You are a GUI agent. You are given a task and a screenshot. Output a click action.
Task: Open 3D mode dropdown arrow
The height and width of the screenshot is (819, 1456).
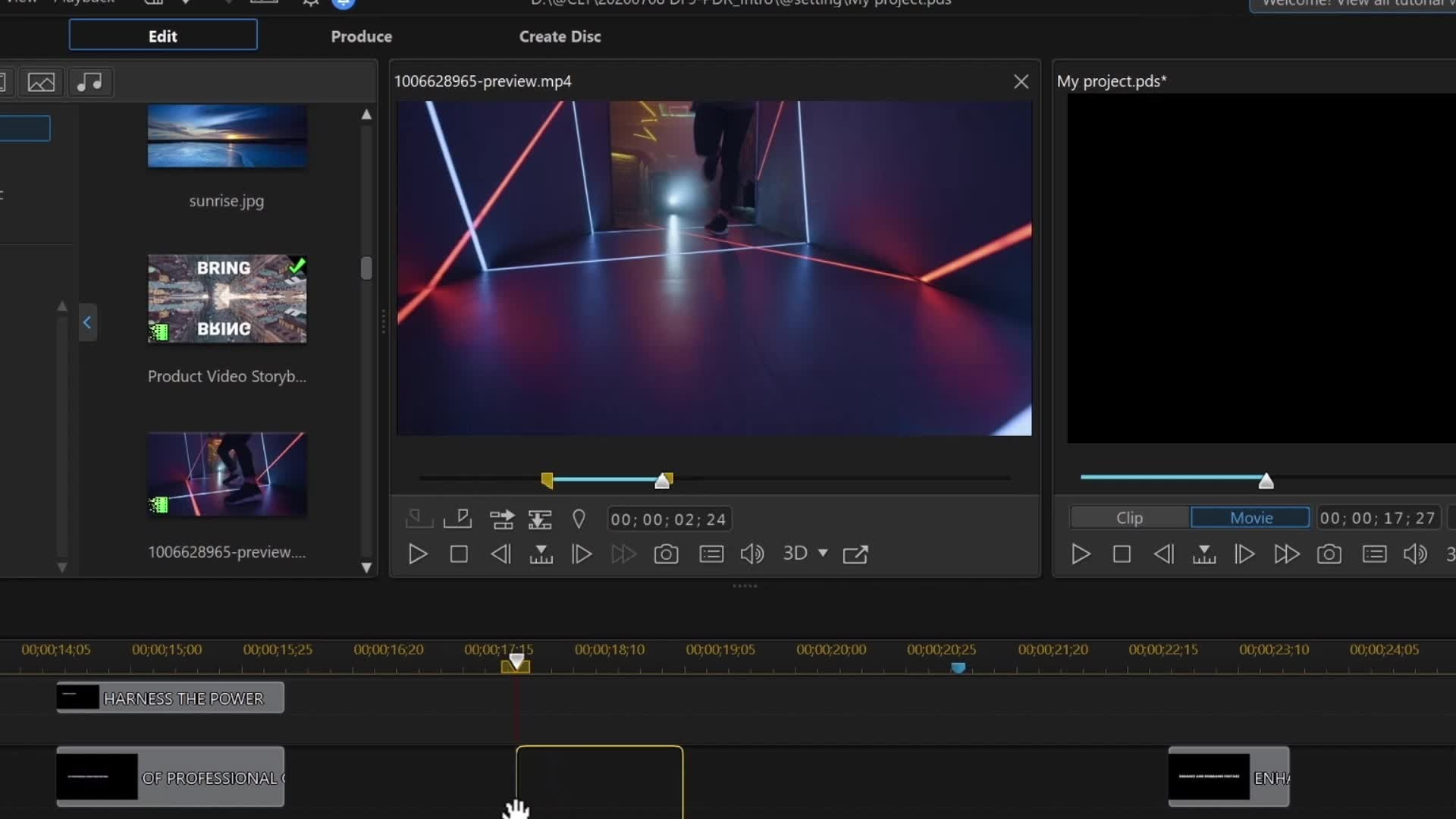823,553
